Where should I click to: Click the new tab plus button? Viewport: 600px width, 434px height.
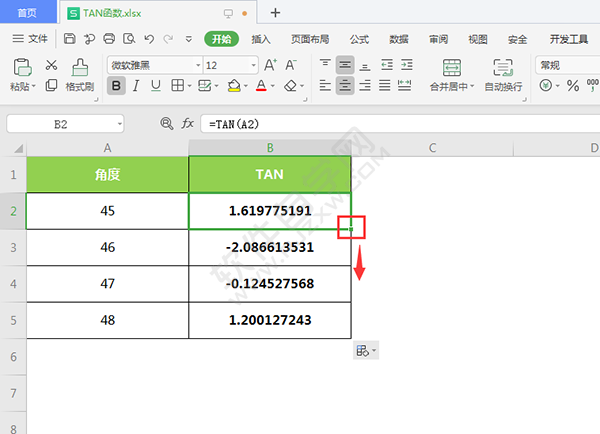click(x=275, y=13)
